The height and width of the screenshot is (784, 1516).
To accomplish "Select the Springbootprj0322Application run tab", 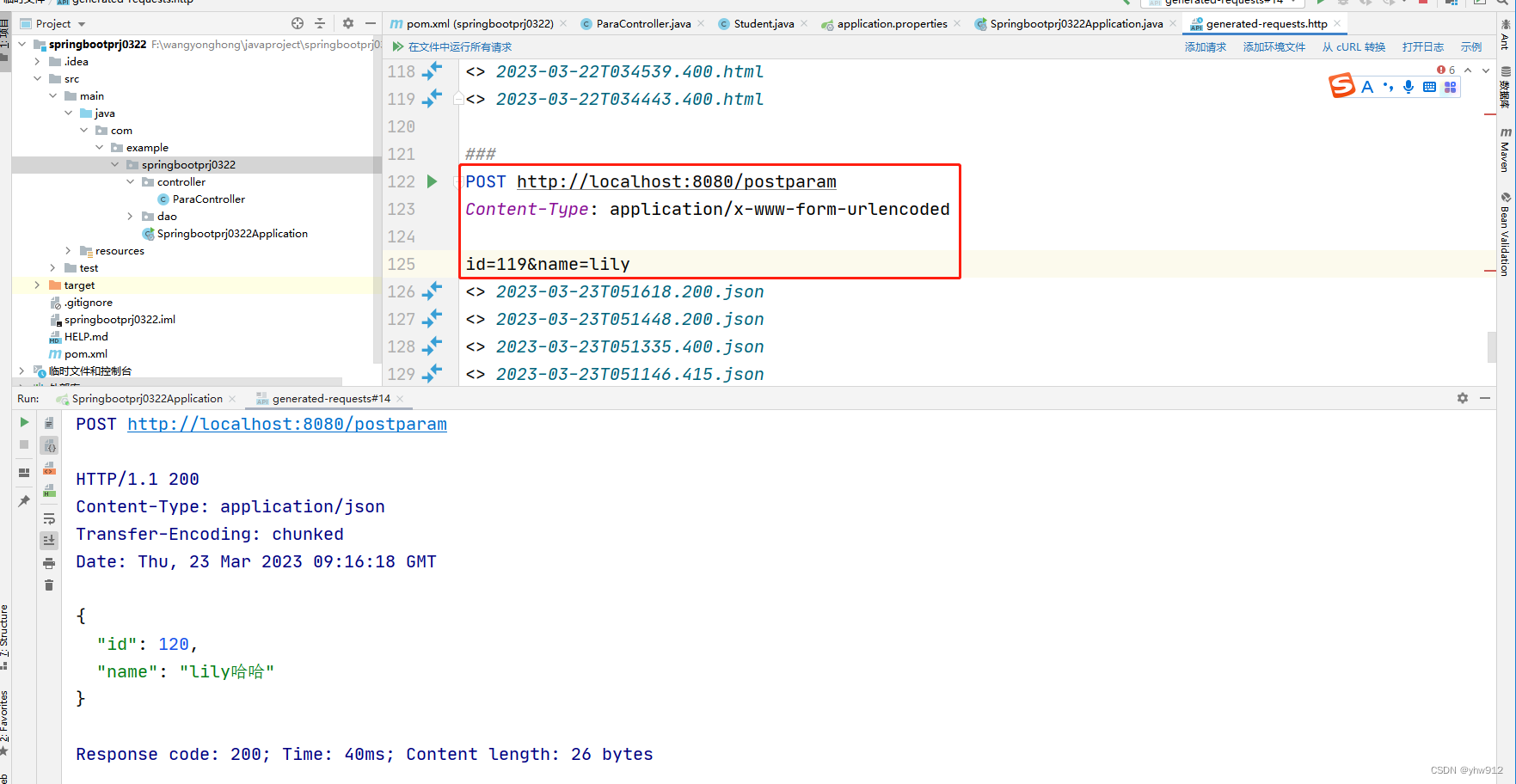I will coord(146,398).
